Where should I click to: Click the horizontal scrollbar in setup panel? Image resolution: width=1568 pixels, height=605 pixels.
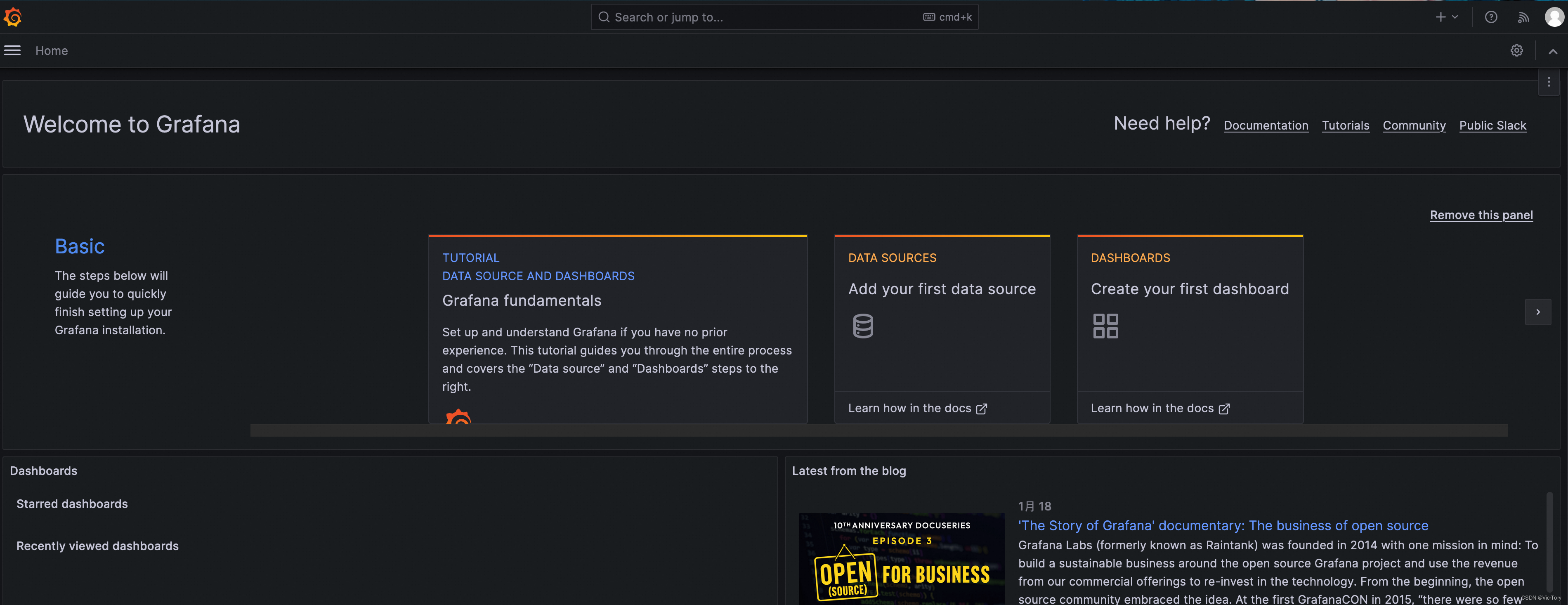pos(878,430)
